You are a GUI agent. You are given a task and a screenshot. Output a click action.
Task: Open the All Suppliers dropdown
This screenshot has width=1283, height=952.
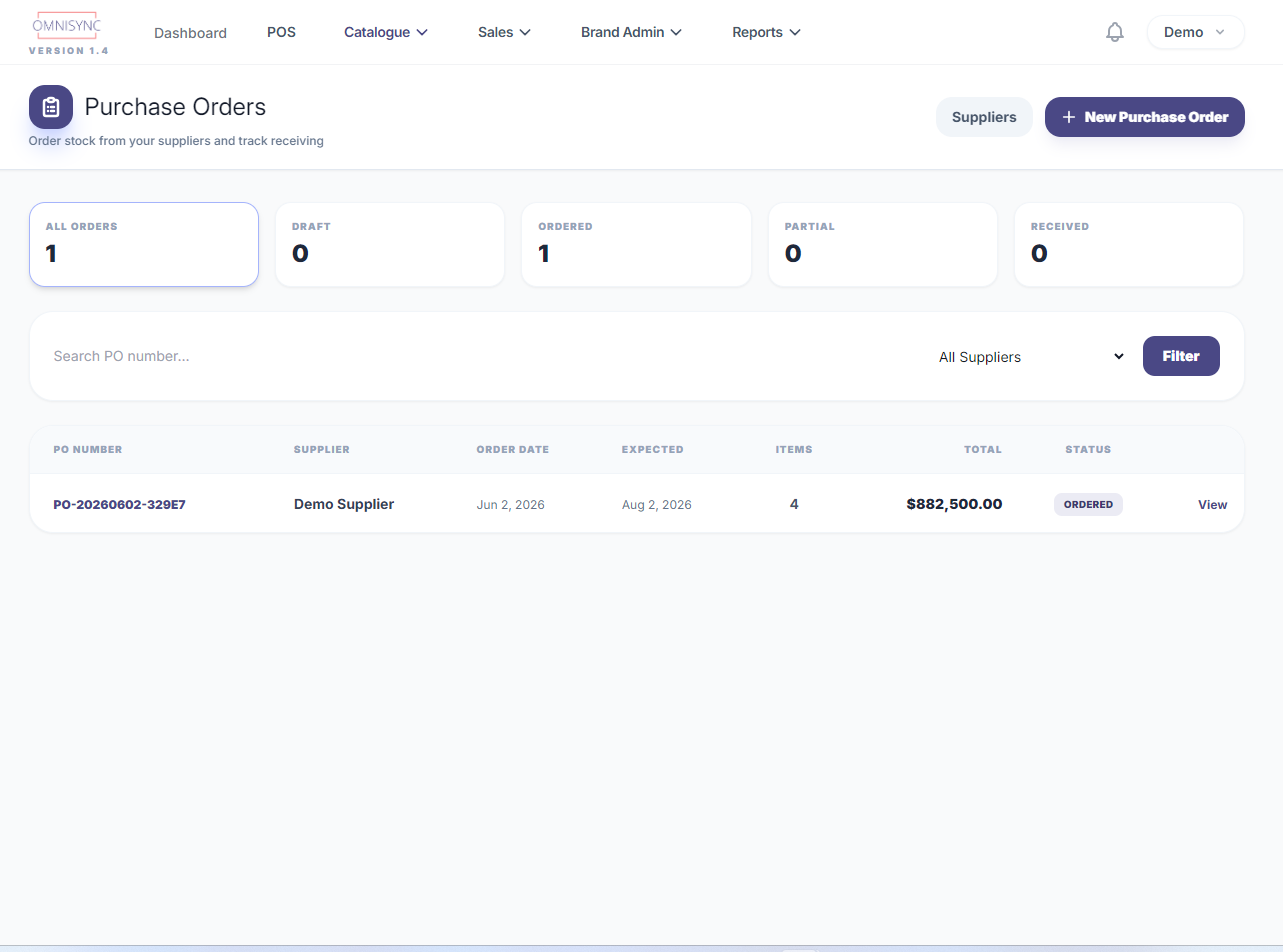pyautogui.click(x=1031, y=357)
